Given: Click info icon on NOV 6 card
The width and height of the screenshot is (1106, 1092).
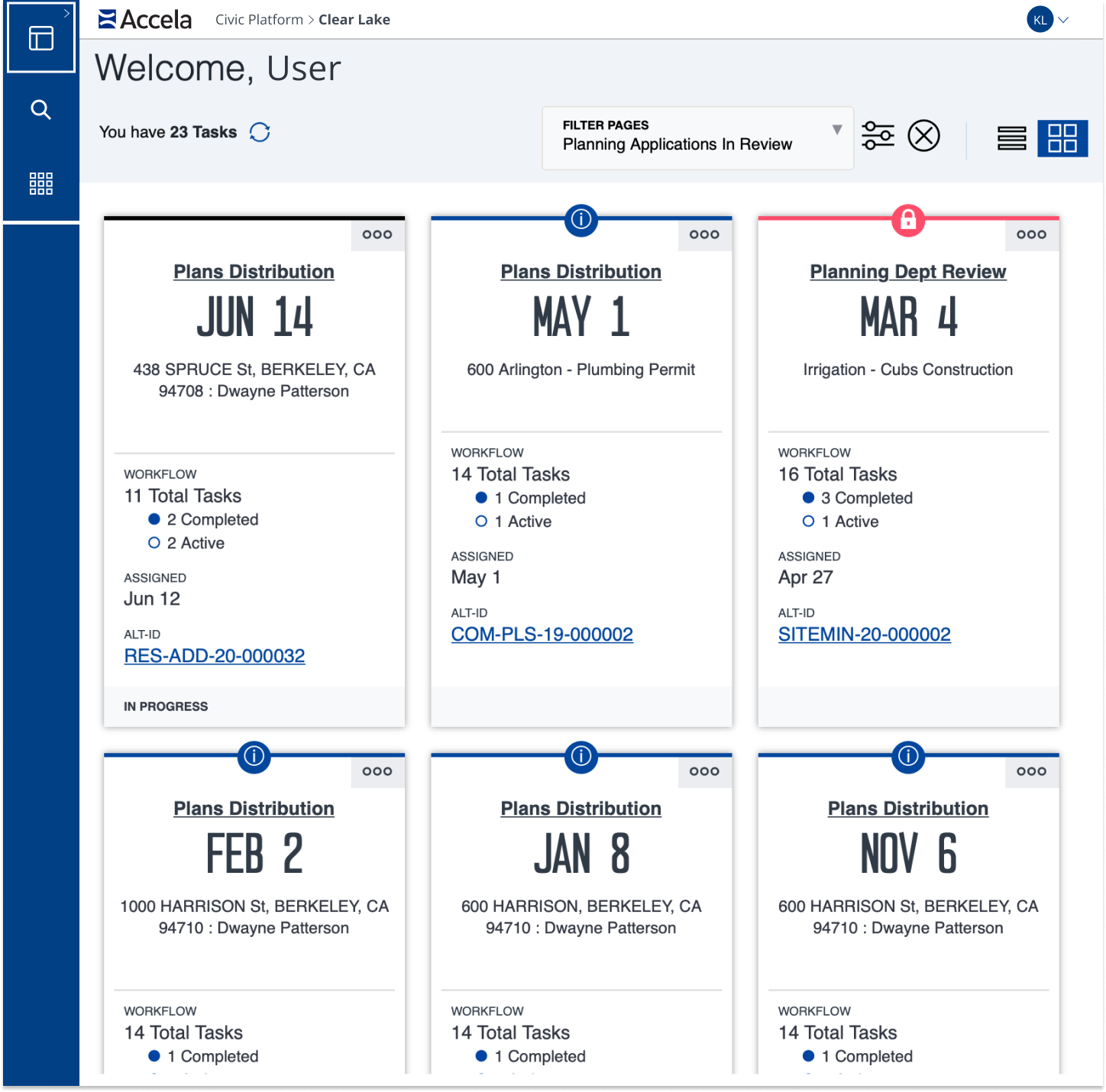Looking at the screenshot, I should pos(908,757).
